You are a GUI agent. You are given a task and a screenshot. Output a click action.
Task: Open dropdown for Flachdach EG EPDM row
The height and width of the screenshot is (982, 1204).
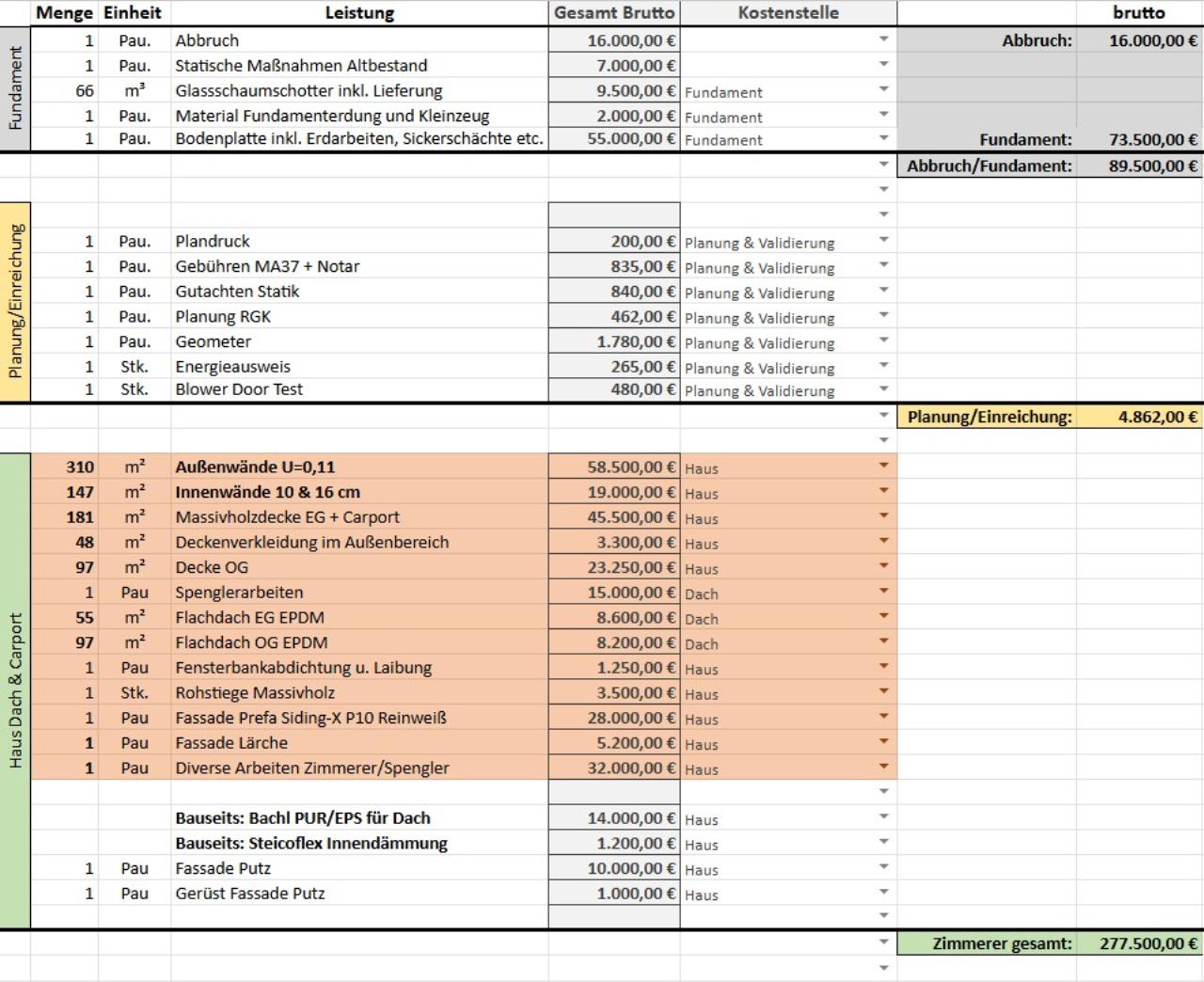pos(883,617)
